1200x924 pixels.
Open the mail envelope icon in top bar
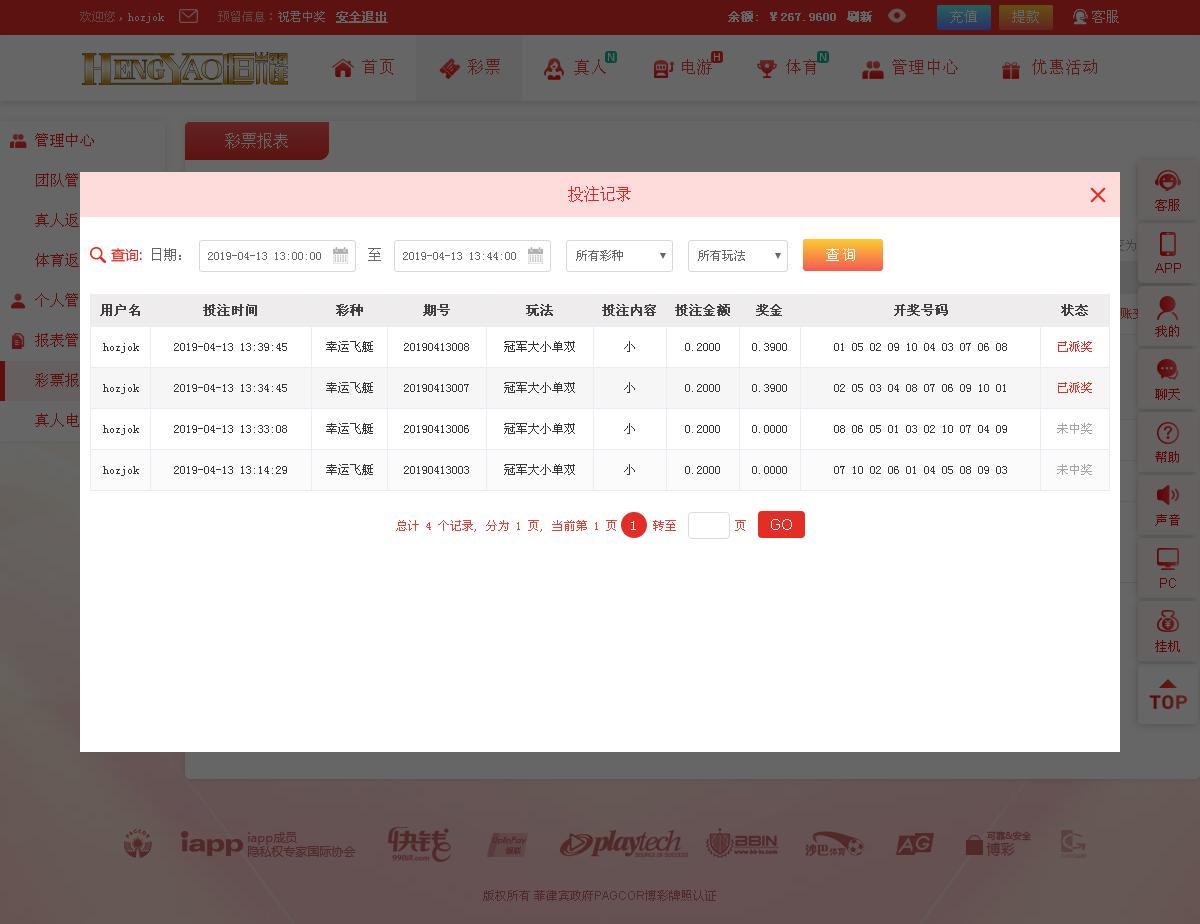(x=188, y=16)
